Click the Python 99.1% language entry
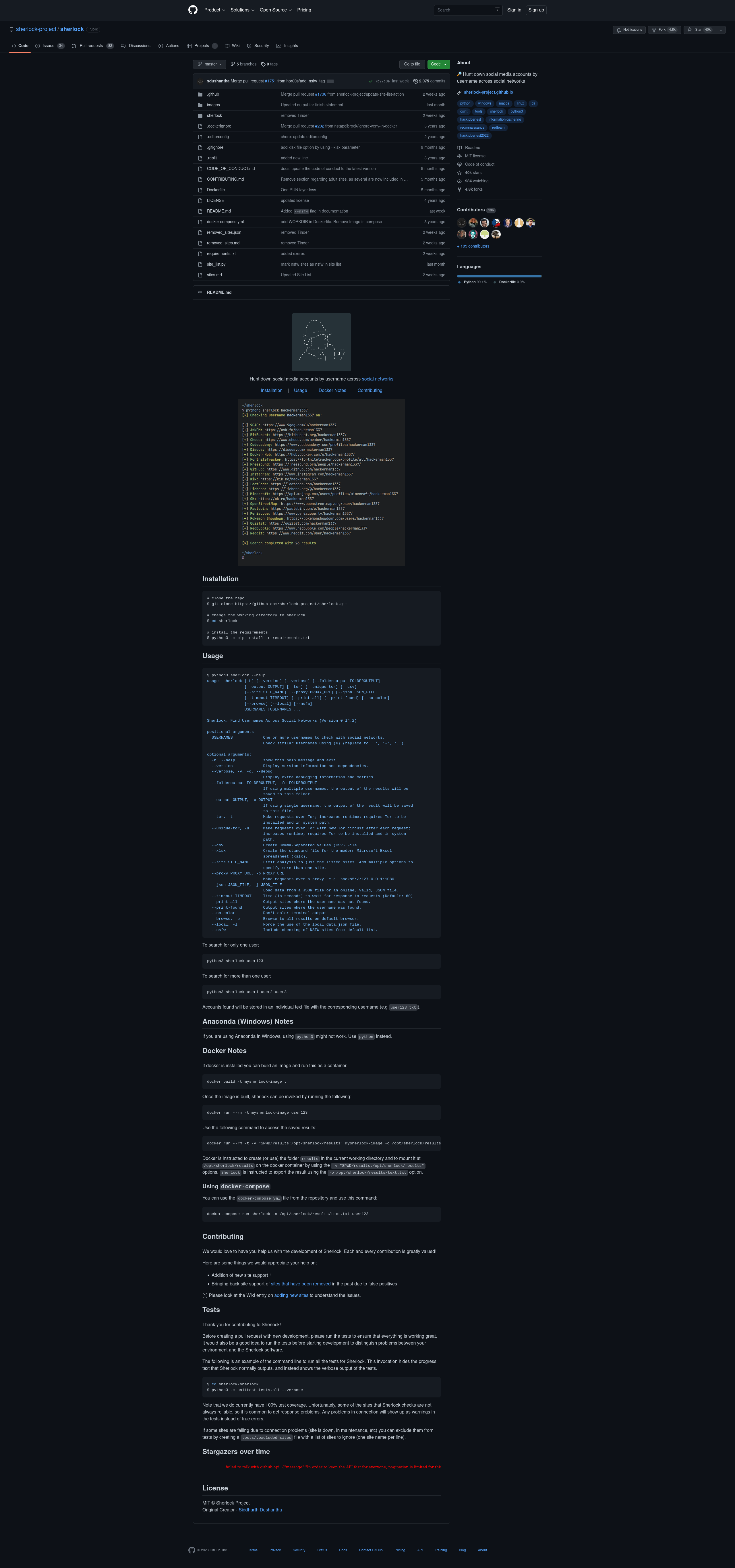The height and width of the screenshot is (1568, 735). 473,282
